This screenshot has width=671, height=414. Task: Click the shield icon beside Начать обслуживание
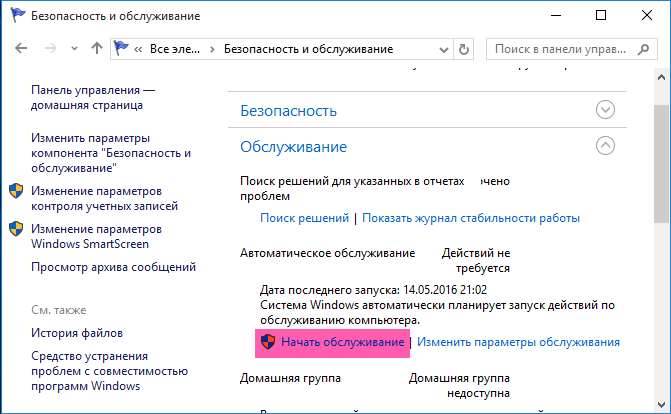click(267, 342)
